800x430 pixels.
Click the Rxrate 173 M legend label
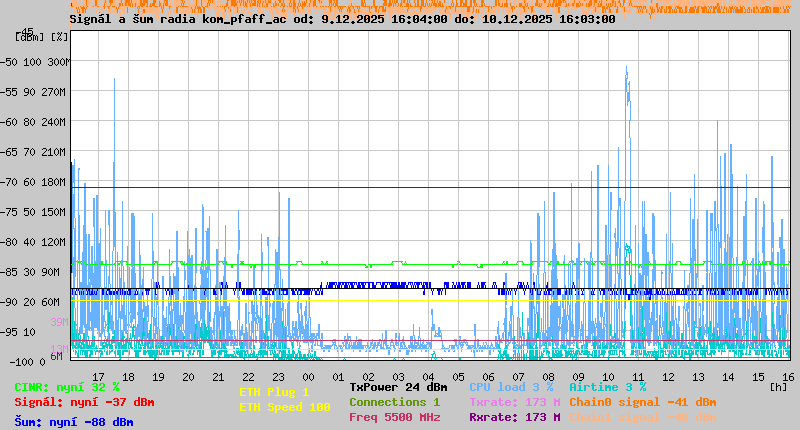pos(514,417)
